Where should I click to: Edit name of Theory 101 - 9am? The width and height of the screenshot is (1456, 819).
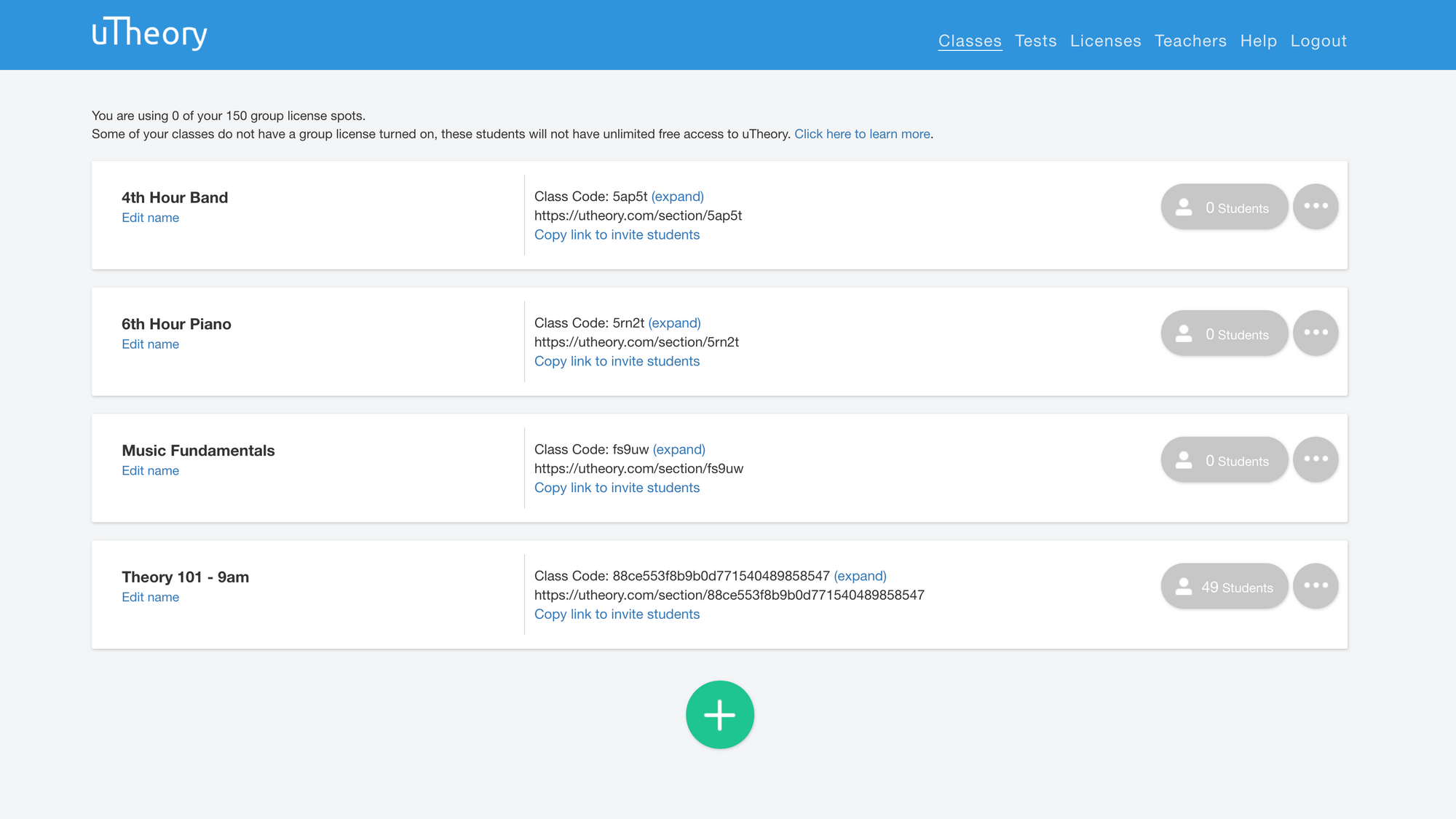150,598
